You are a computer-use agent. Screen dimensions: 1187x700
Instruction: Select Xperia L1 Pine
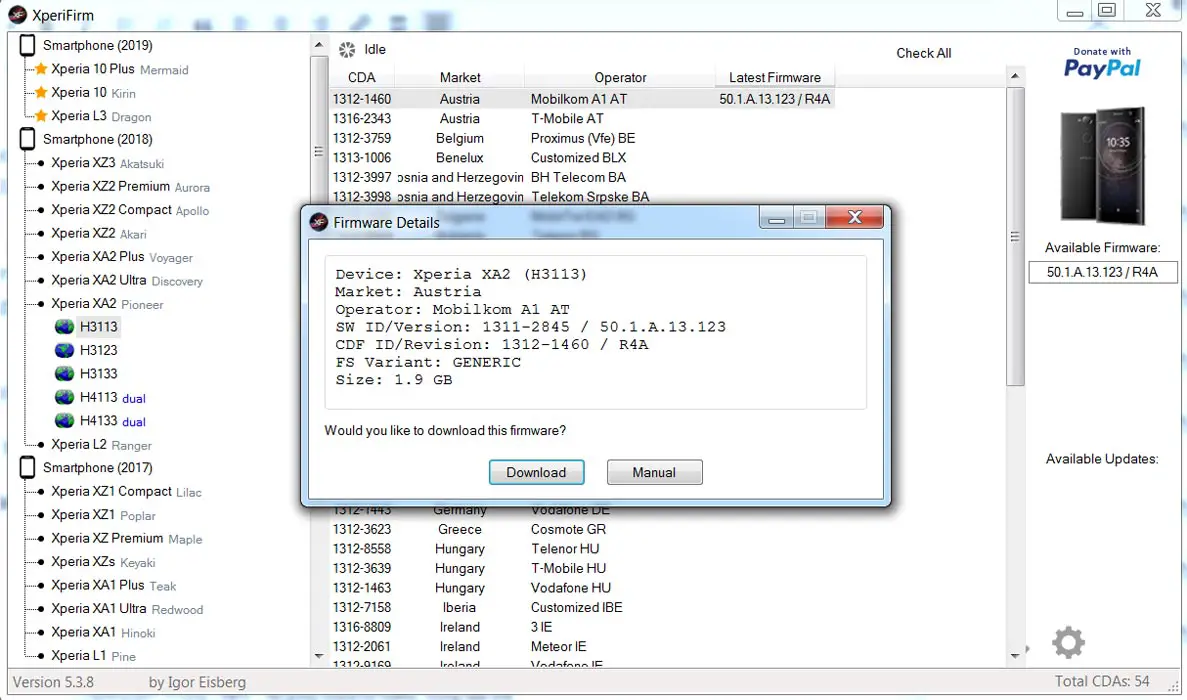click(x=94, y=655)
